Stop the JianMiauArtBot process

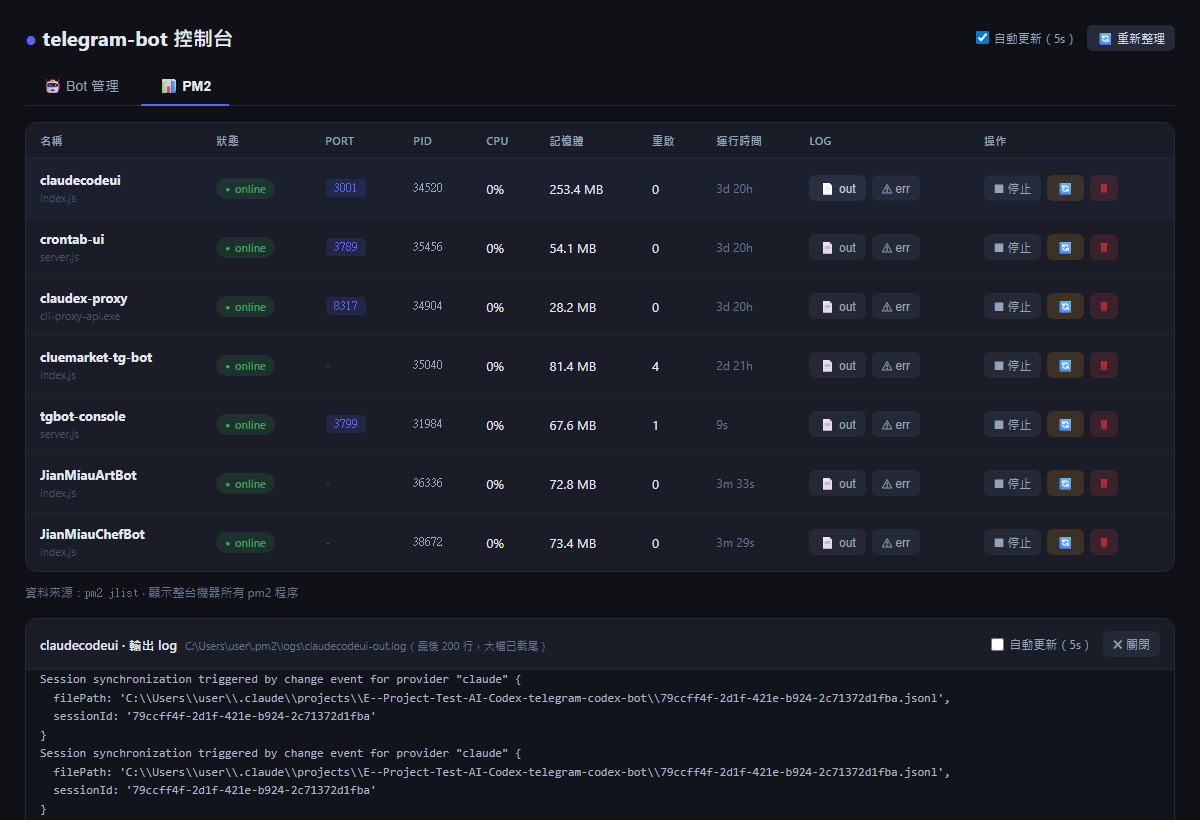coord(1012,483)
